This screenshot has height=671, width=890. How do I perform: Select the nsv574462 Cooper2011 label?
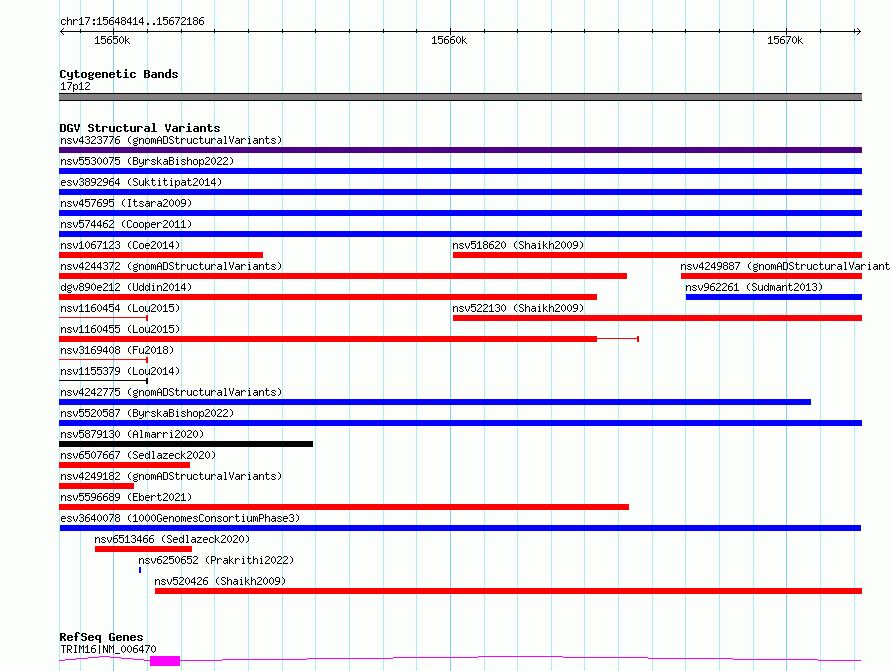pyautogui.click(x=126, y=224)
